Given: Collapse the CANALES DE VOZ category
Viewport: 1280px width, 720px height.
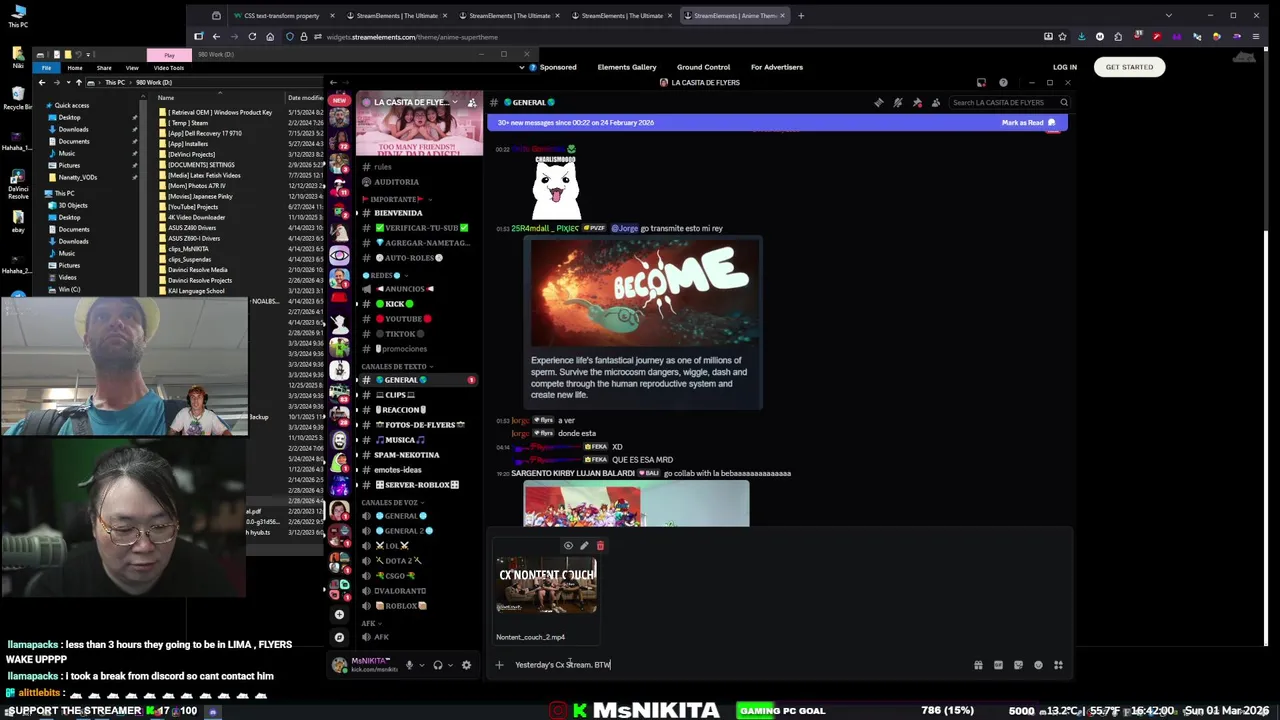Looking at the screenshot, I should point(392,502).
